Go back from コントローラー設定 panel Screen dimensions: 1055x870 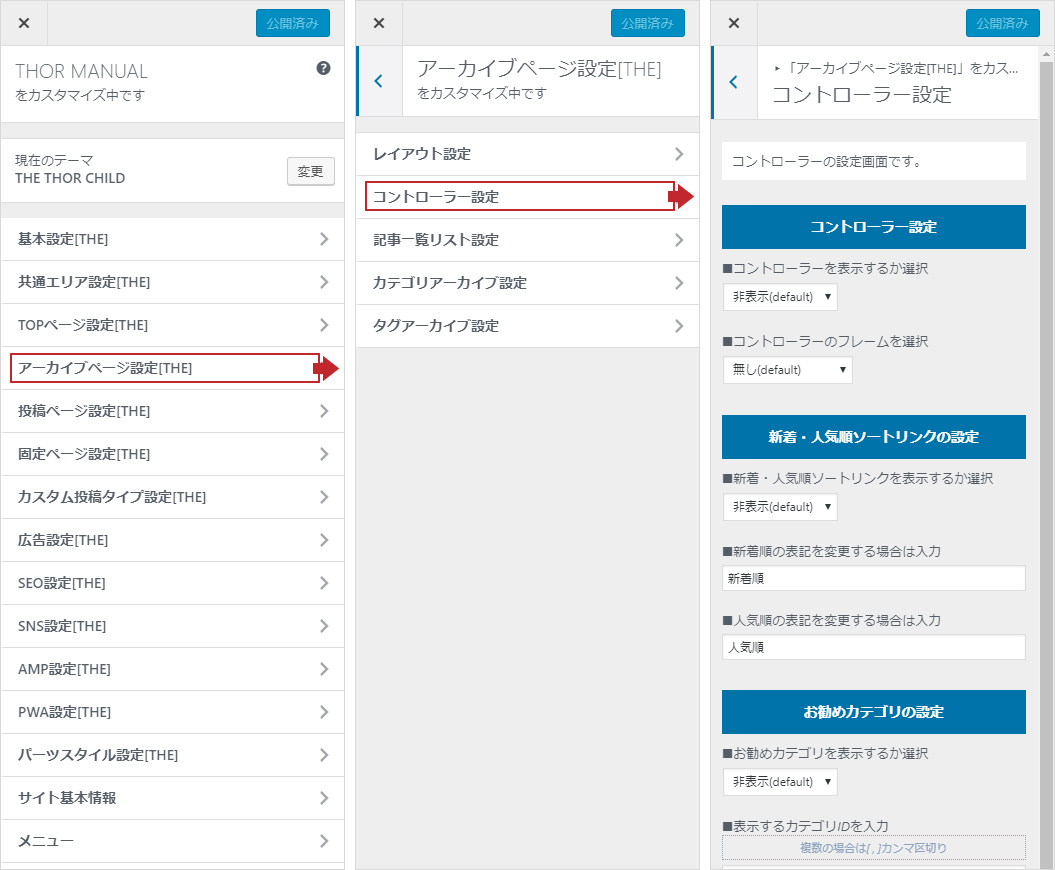point(734,82)
